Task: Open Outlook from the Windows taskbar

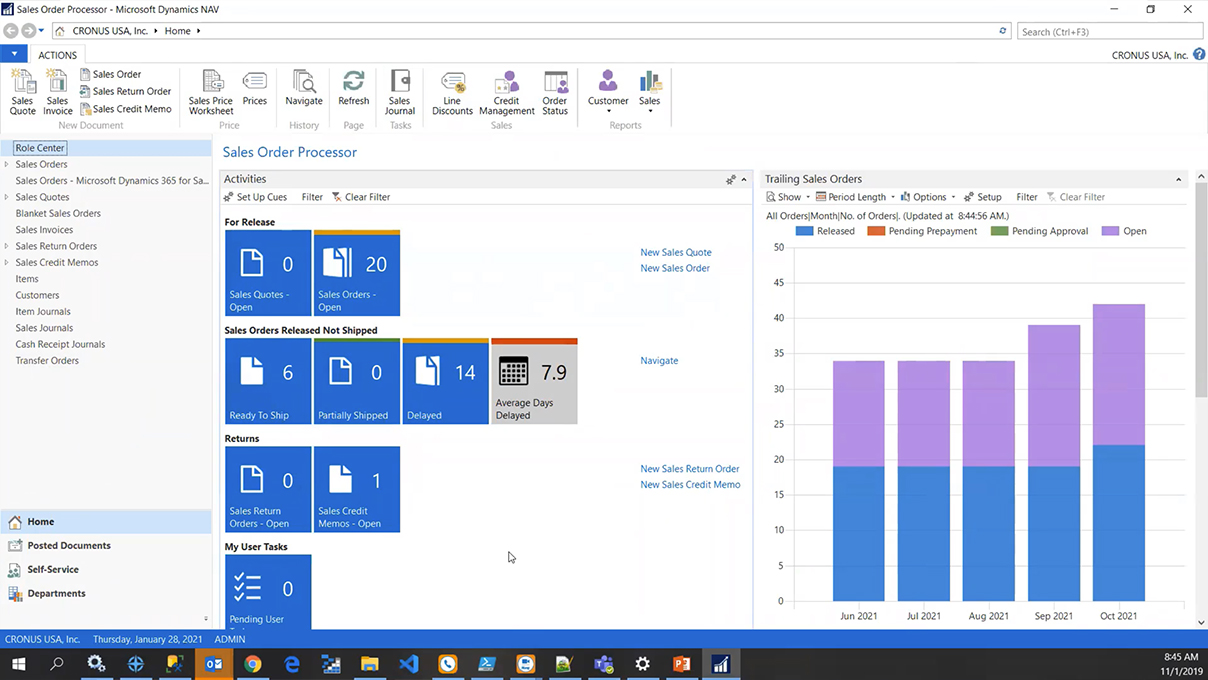Action: pos(214,663)
